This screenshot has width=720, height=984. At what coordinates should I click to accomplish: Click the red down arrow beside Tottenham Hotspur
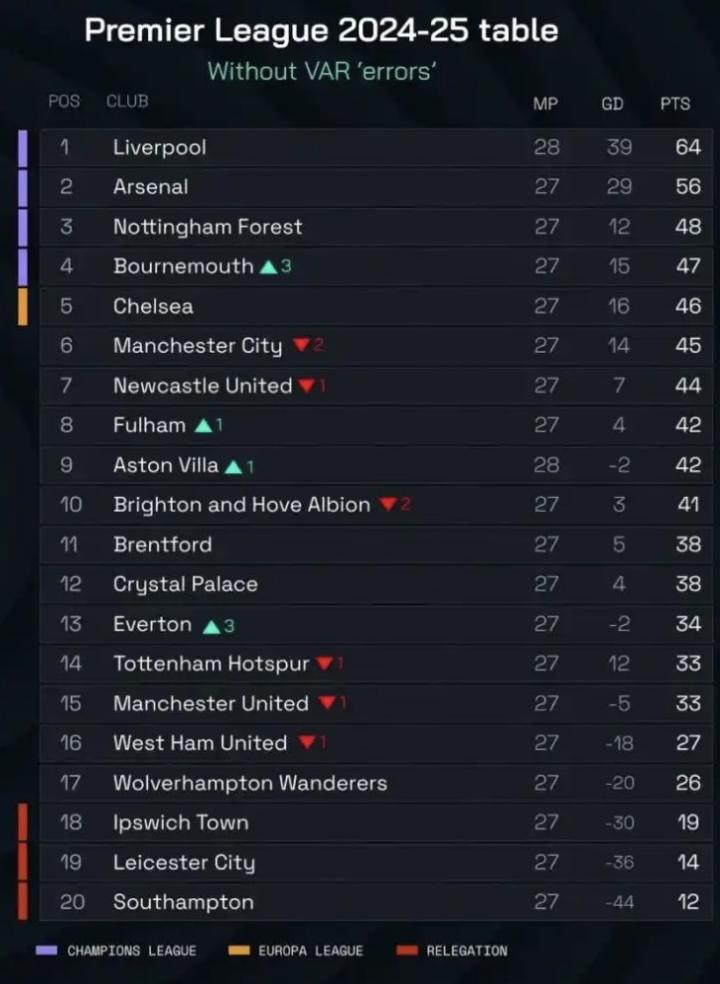click(324, 664)
